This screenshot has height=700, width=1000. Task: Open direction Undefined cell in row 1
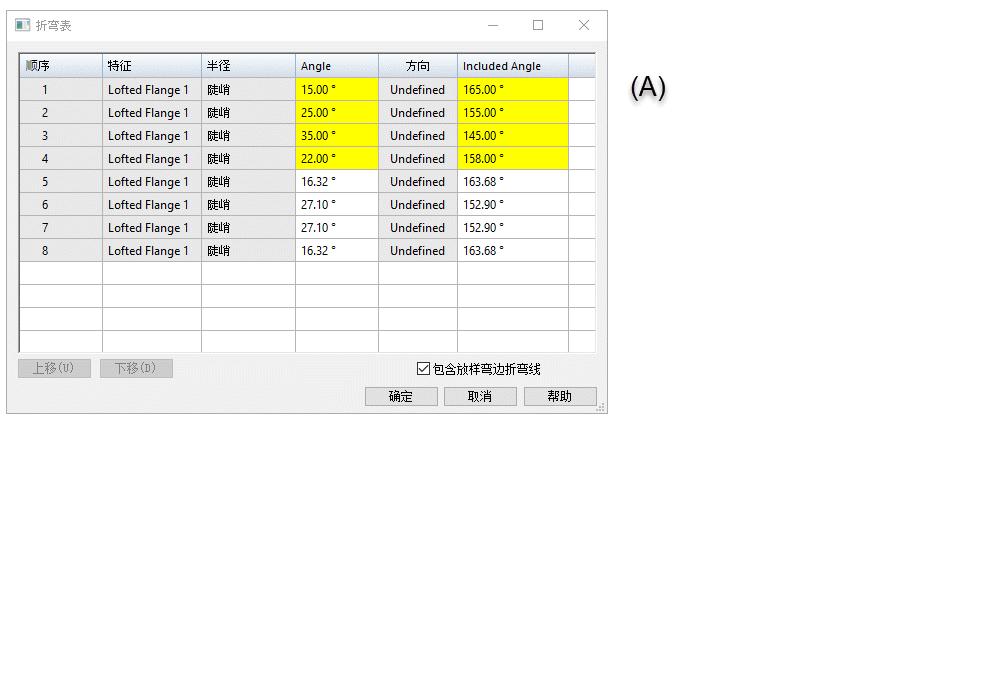tap(417, 90)
